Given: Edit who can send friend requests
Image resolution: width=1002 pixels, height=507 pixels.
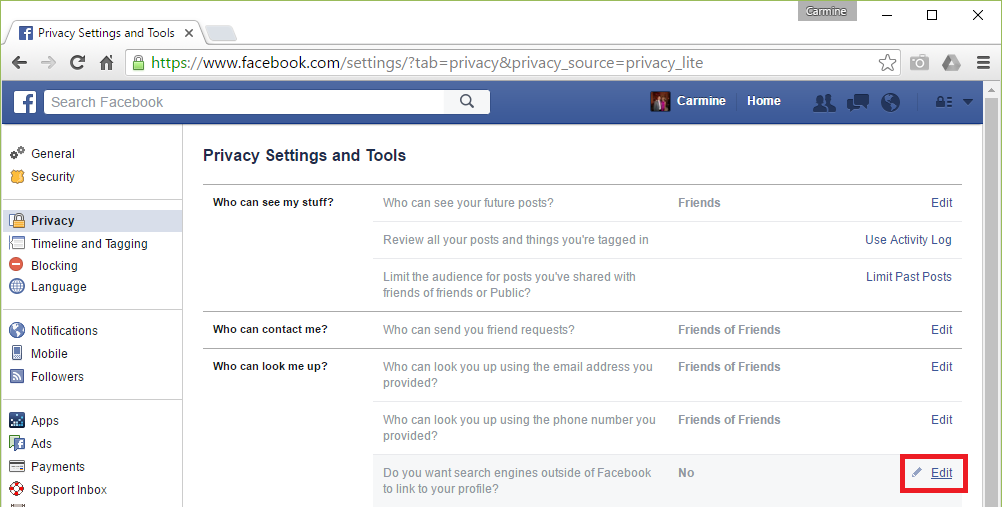Looking at the screenshot, I should (x=941, y=330).
